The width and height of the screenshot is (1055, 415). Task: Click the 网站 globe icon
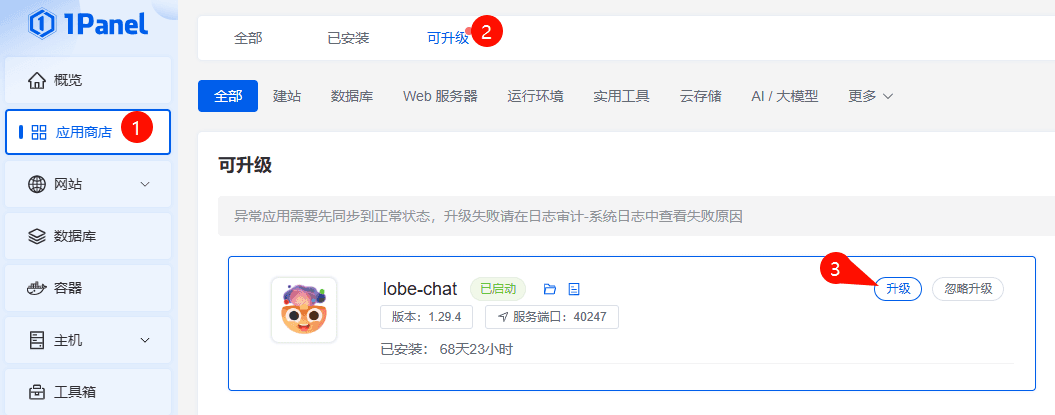[x=37, y=184]
